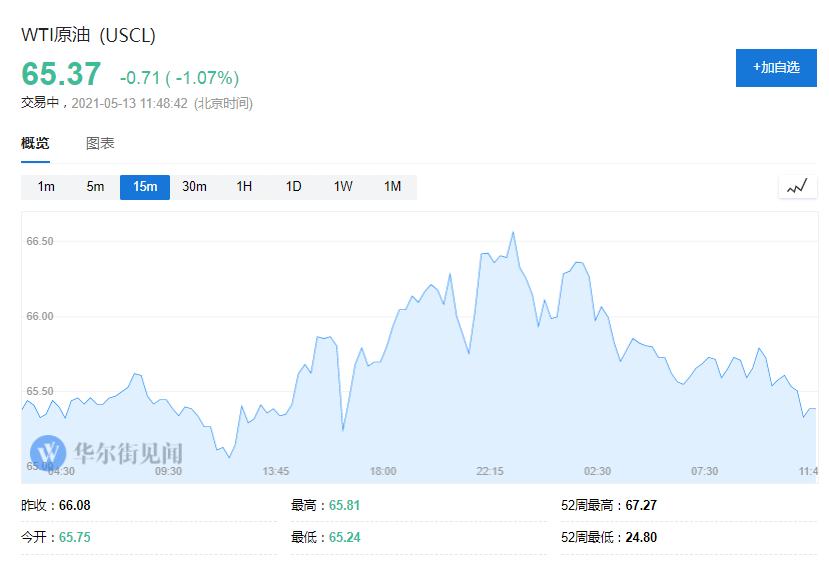
Task: Click the 52周最高 value 67.27
Action: 641,505
